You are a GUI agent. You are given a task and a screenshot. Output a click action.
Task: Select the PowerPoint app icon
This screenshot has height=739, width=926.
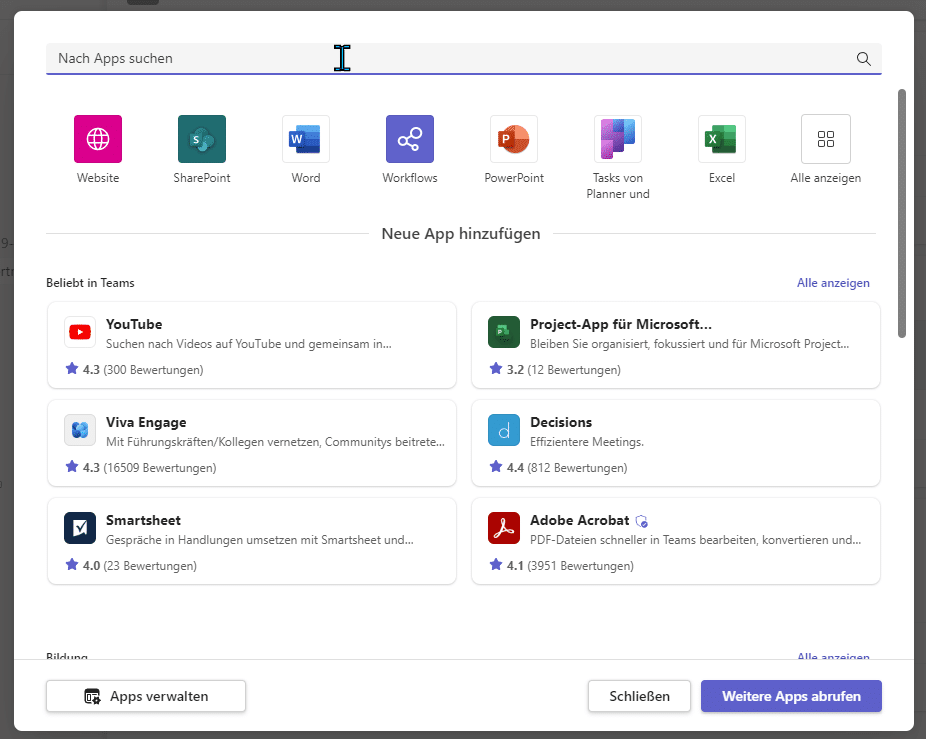click(x=514, y=139)
